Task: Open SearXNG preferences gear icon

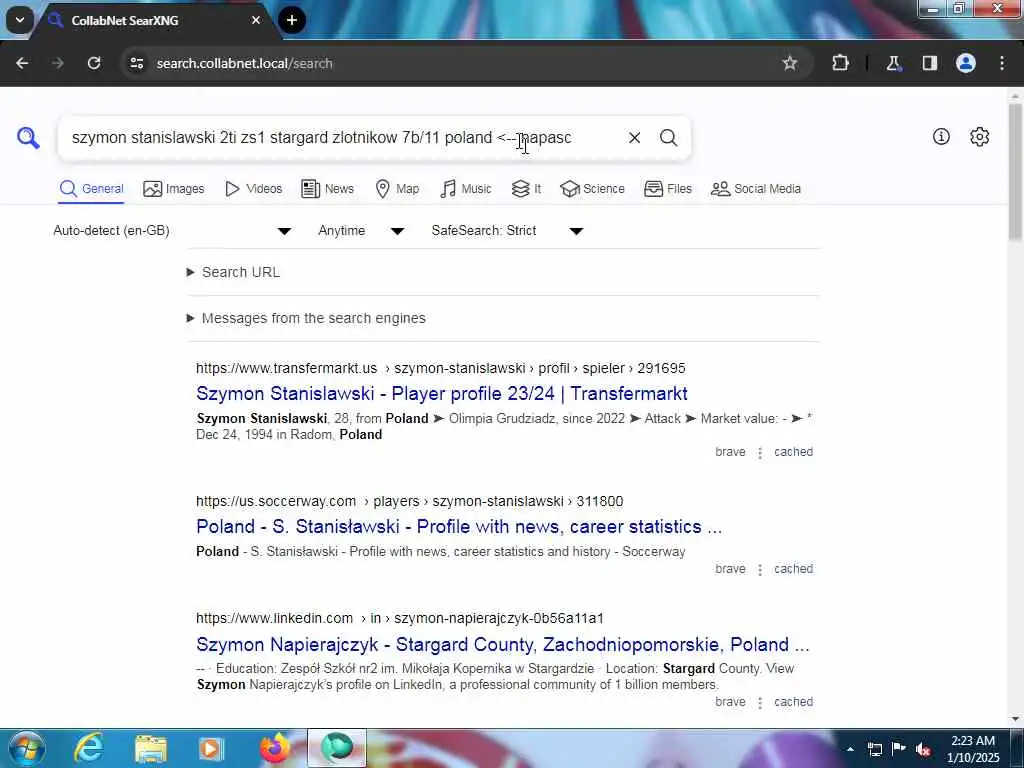Action: [x=979, y=136]
